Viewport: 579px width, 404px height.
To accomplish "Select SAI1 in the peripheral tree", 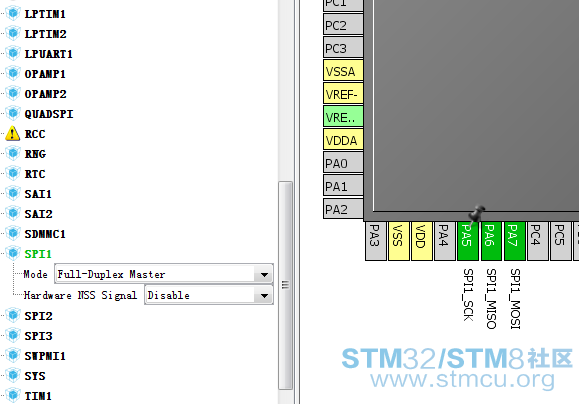I will pos(38,194).
